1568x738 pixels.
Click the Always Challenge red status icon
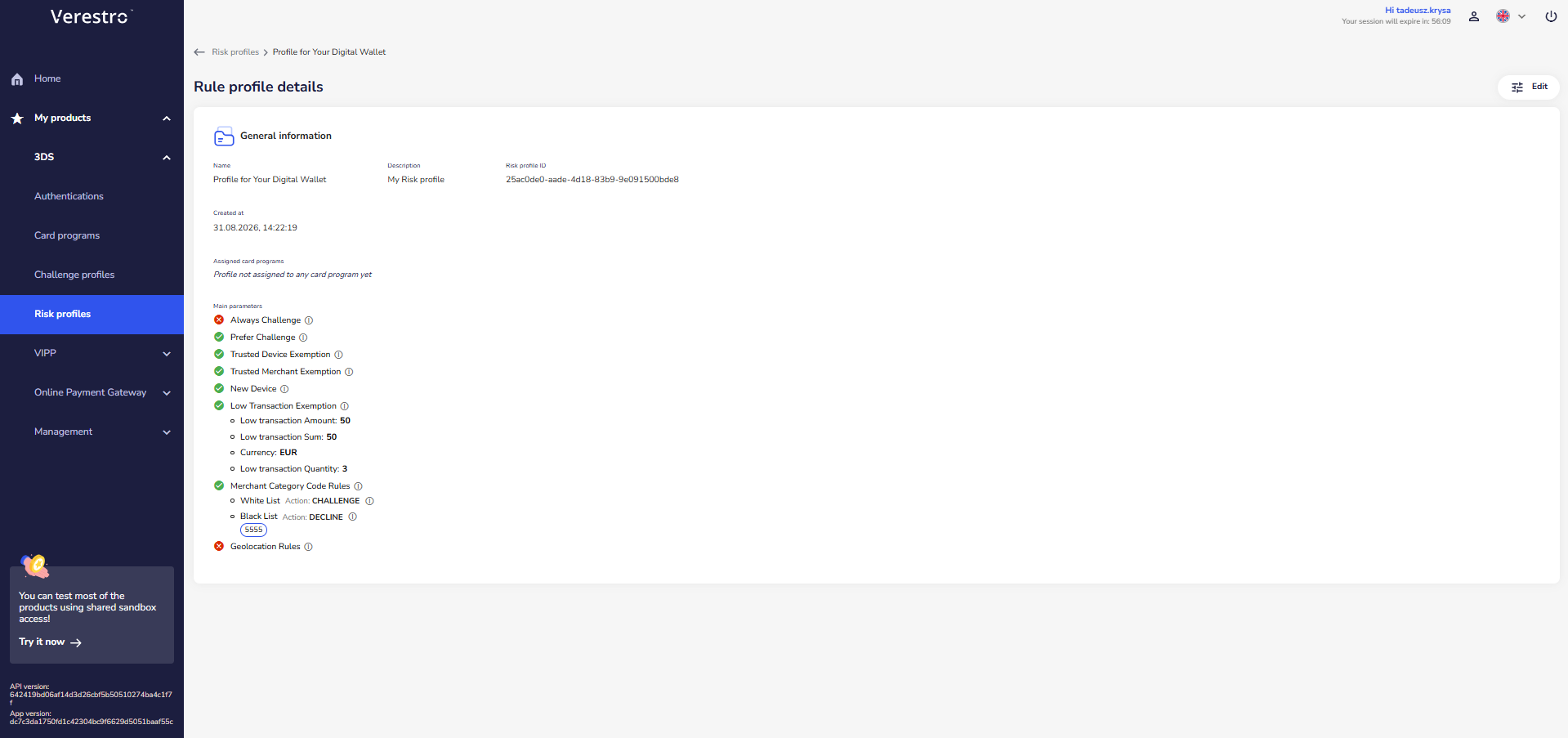tap(219, 320)
